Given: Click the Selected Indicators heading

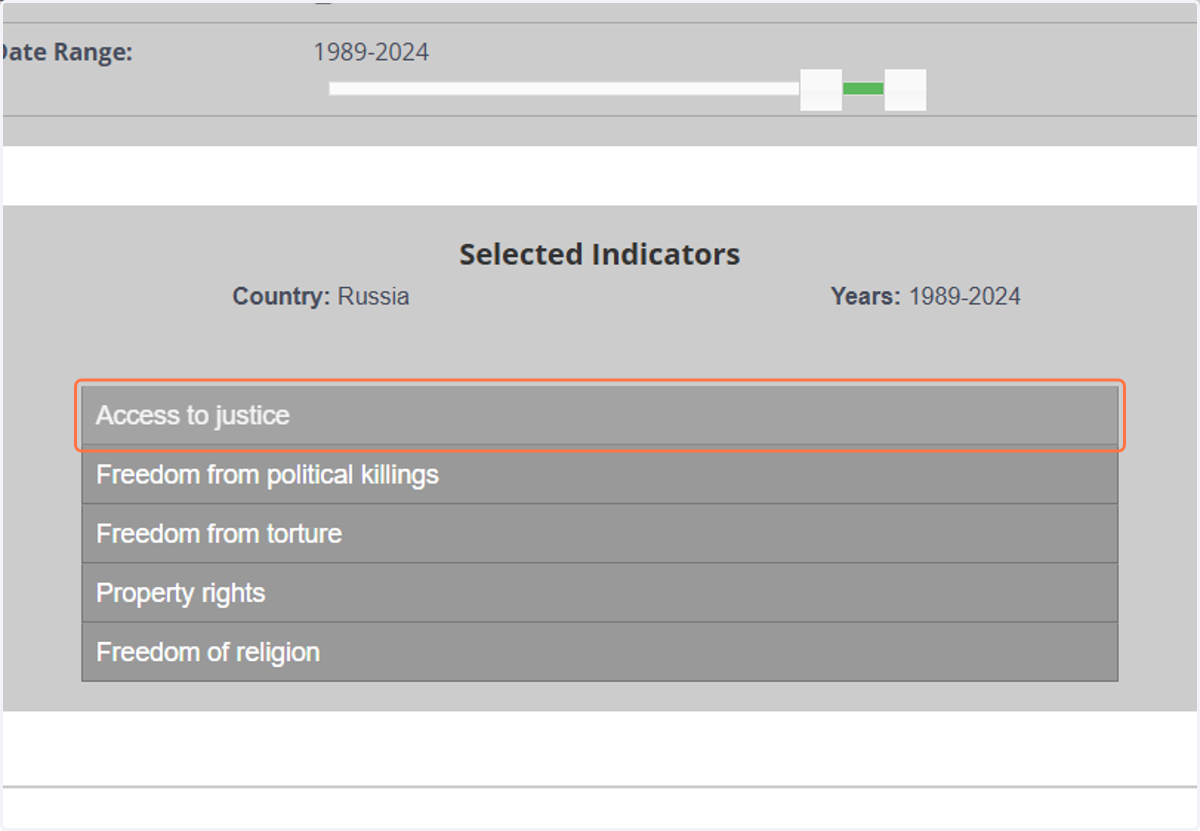Looking at the screenshot, I should tap(600, 254).
